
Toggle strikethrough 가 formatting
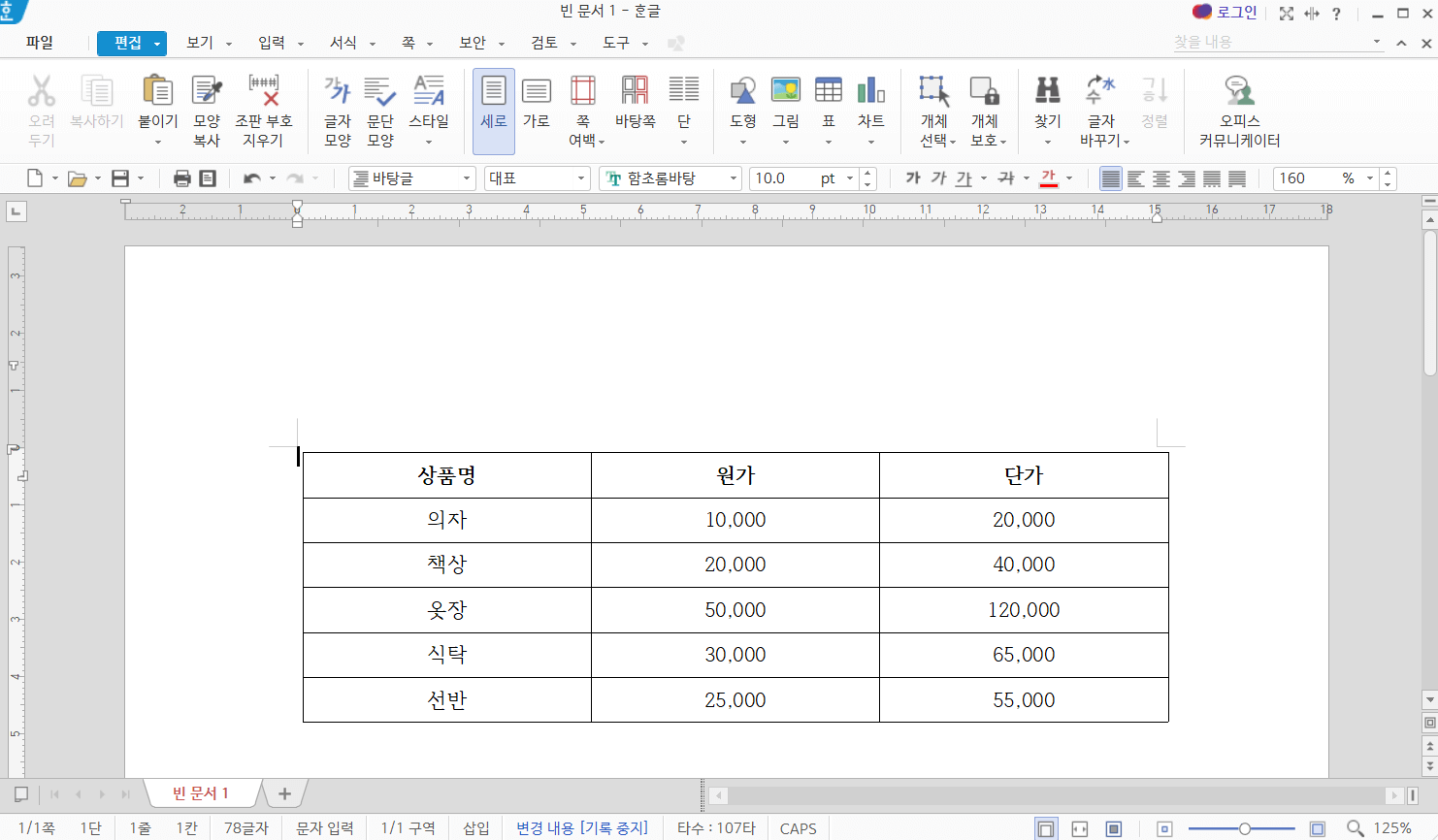1006,178
